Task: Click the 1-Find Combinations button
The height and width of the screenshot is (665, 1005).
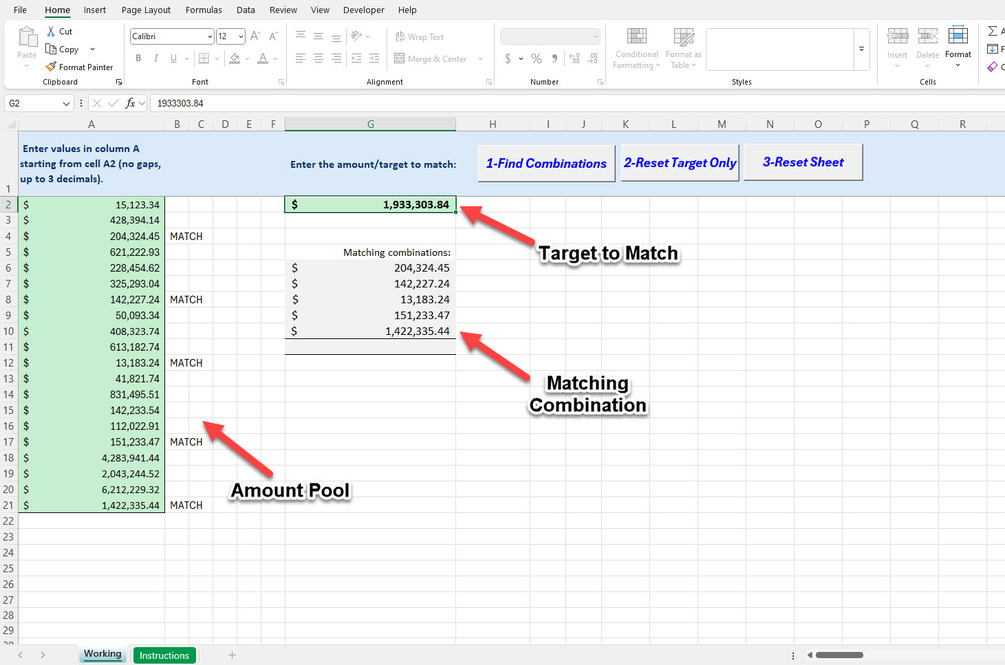Action: (545, 163)
